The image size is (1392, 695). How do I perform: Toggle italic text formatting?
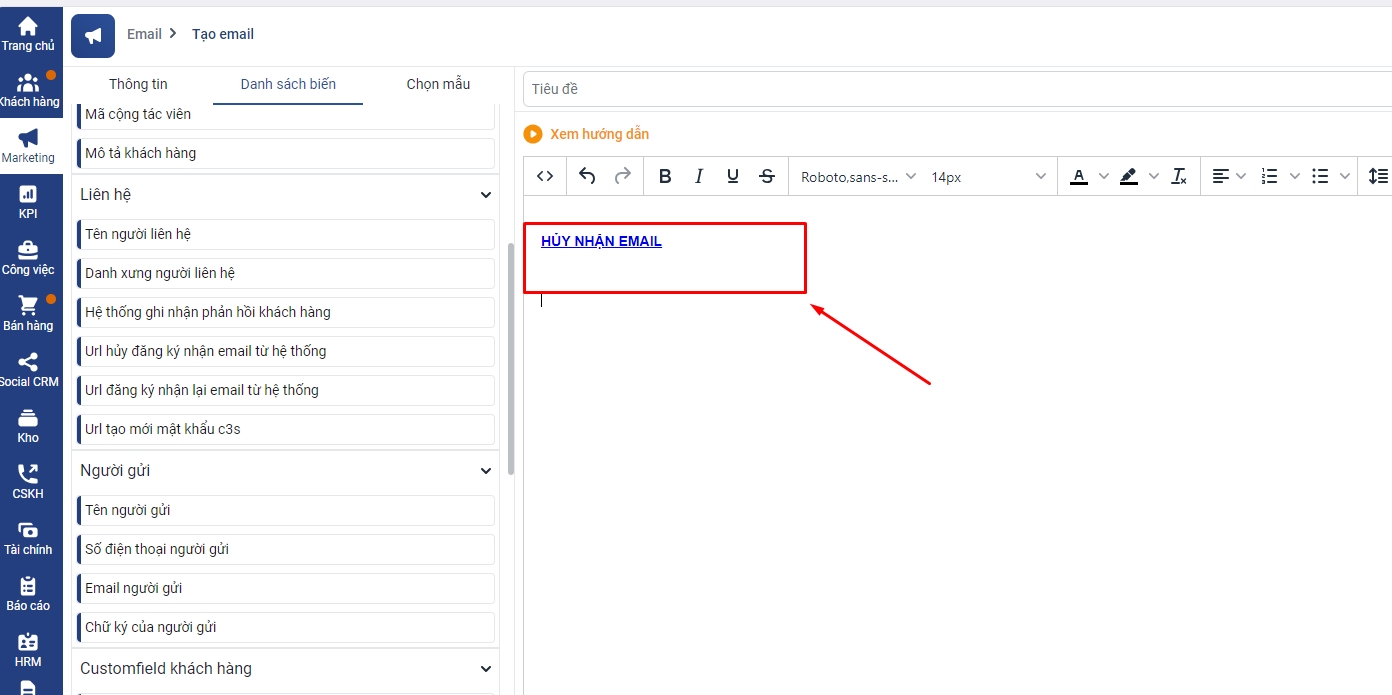click(x=699, y=176)
